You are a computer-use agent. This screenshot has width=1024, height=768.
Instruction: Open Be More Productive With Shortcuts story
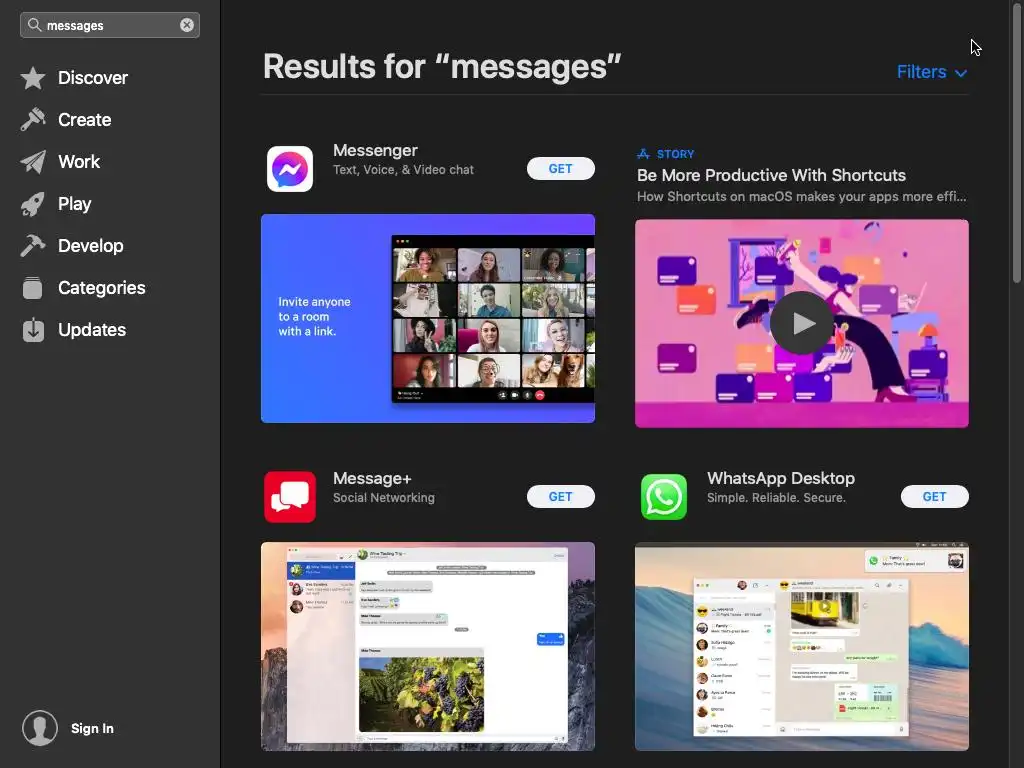point(771,175)
